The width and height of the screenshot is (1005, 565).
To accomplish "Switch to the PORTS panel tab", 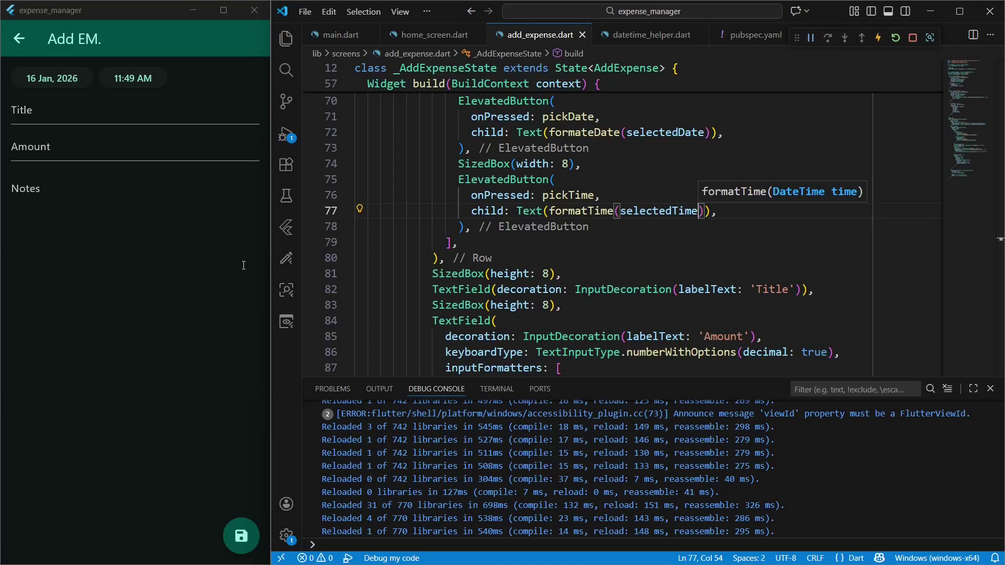I will (x=540, y=389).
